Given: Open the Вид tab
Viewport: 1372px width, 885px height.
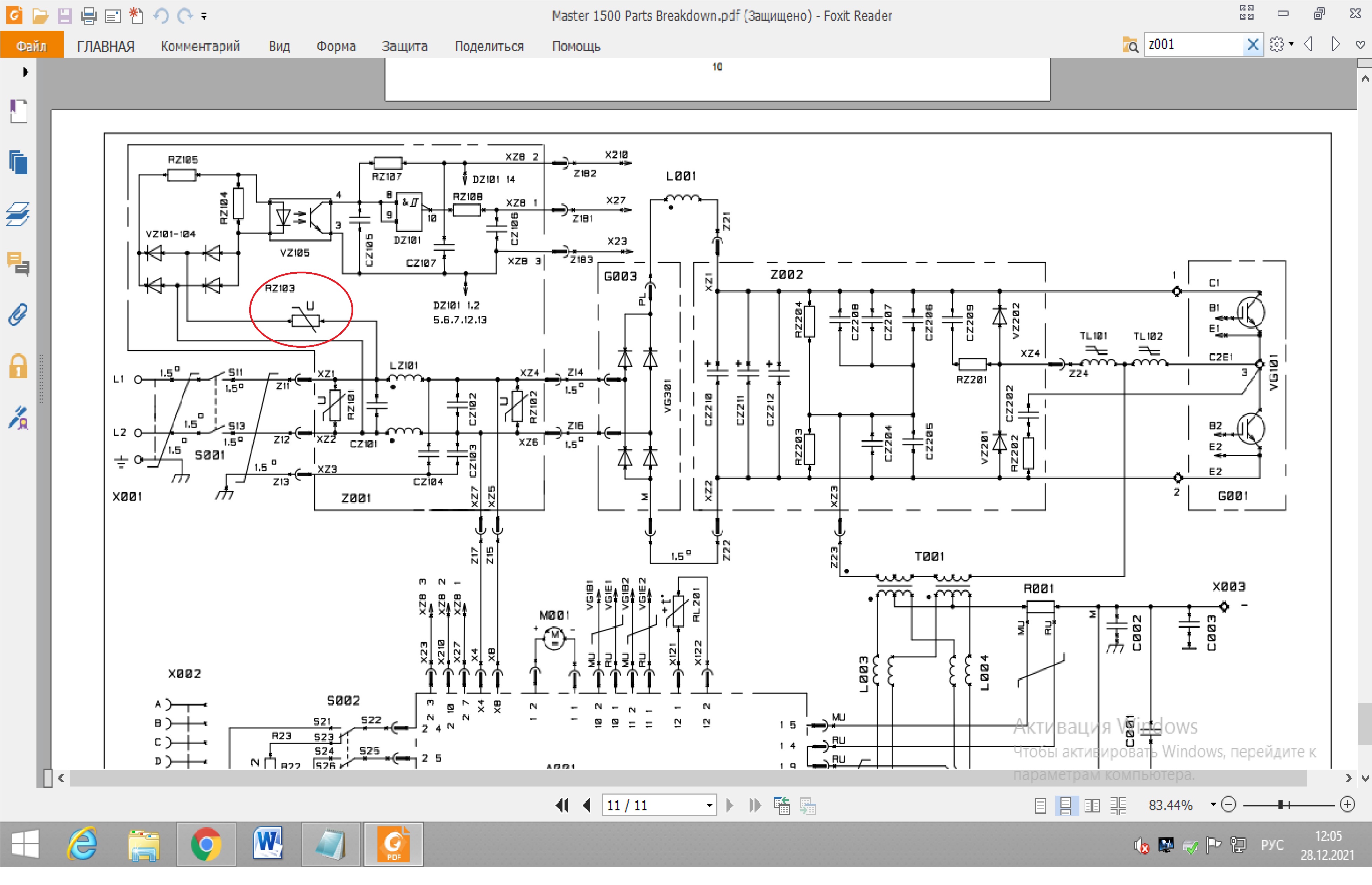Looking at the screenshot, I should [279, 46].
